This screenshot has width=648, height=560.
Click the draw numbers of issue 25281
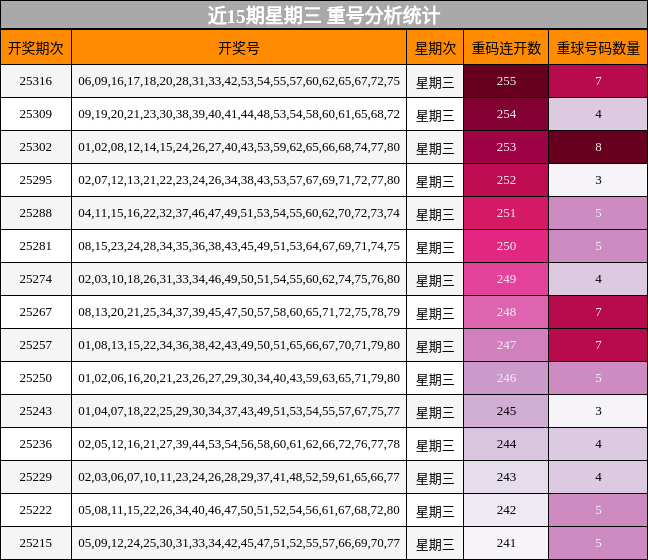click(x=239, y=246)
